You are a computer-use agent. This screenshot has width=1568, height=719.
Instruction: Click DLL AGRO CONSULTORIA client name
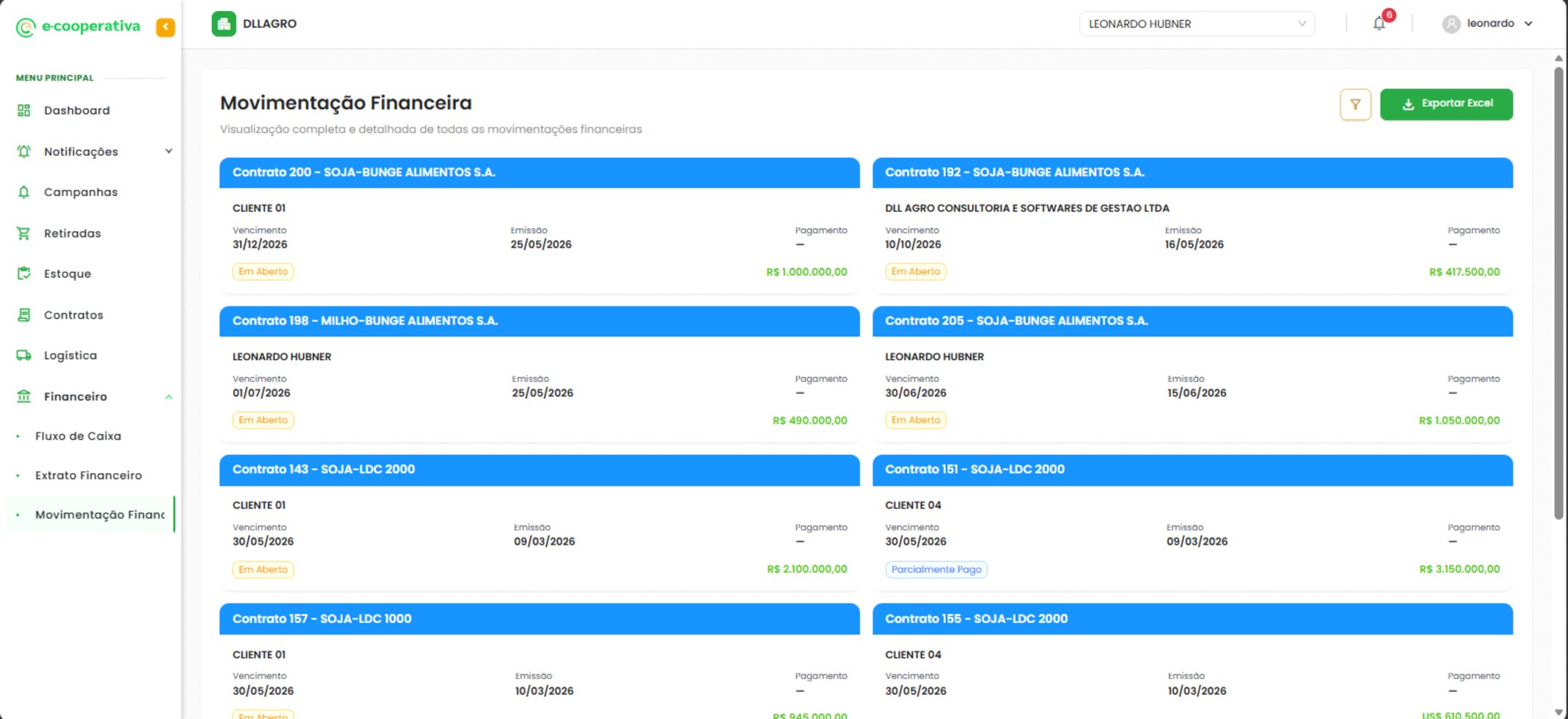(1027, 209)
